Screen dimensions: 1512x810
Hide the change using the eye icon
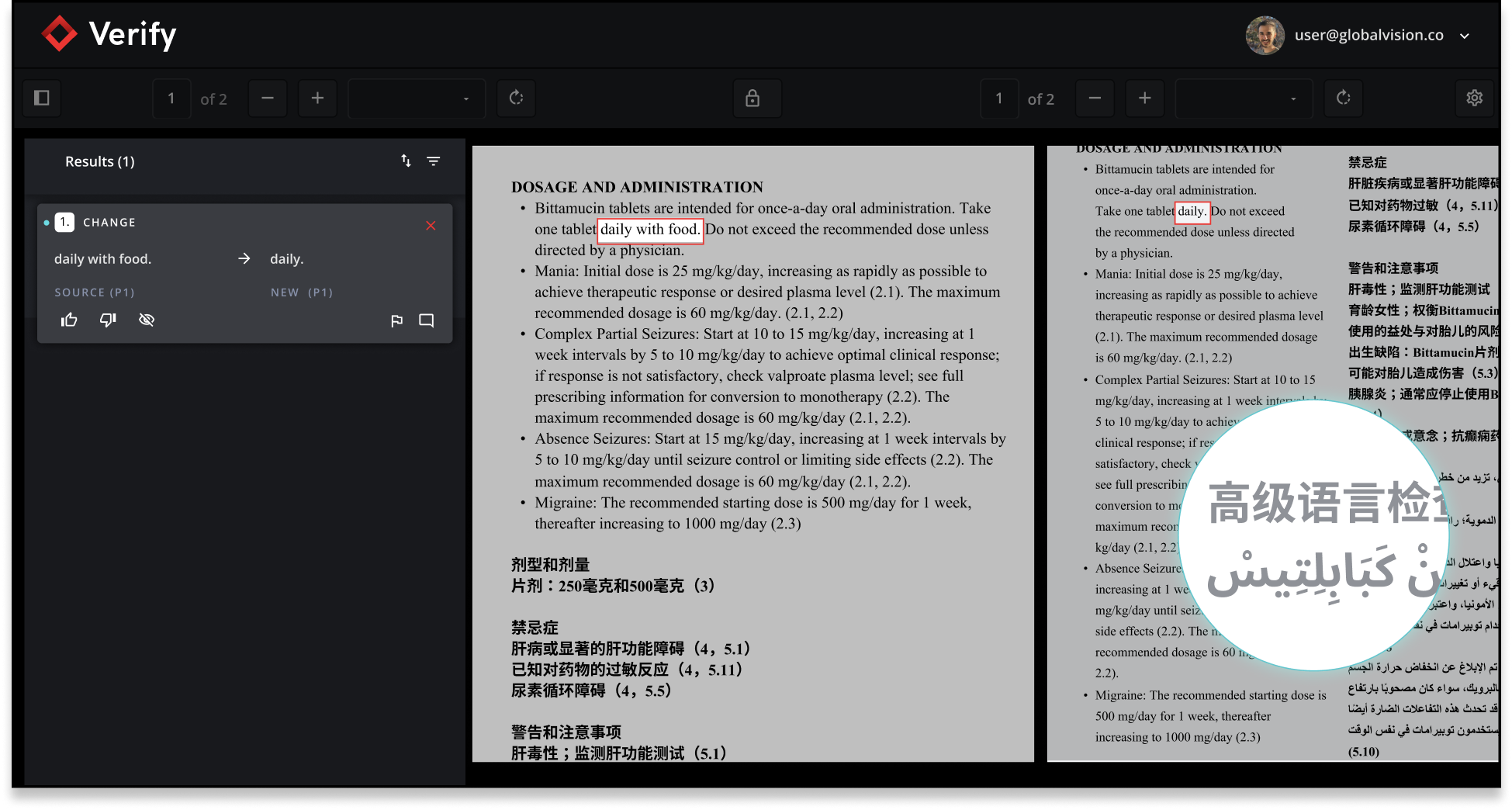147,319
